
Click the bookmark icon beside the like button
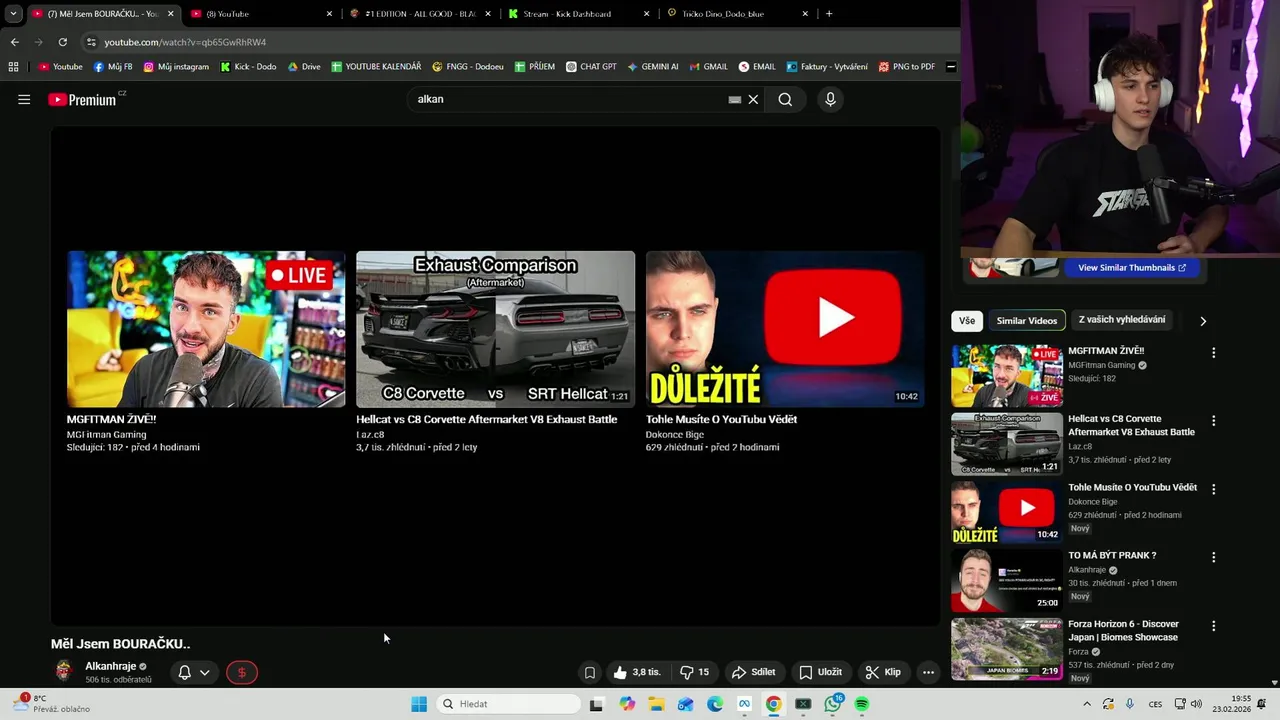[x=590, y=672]
